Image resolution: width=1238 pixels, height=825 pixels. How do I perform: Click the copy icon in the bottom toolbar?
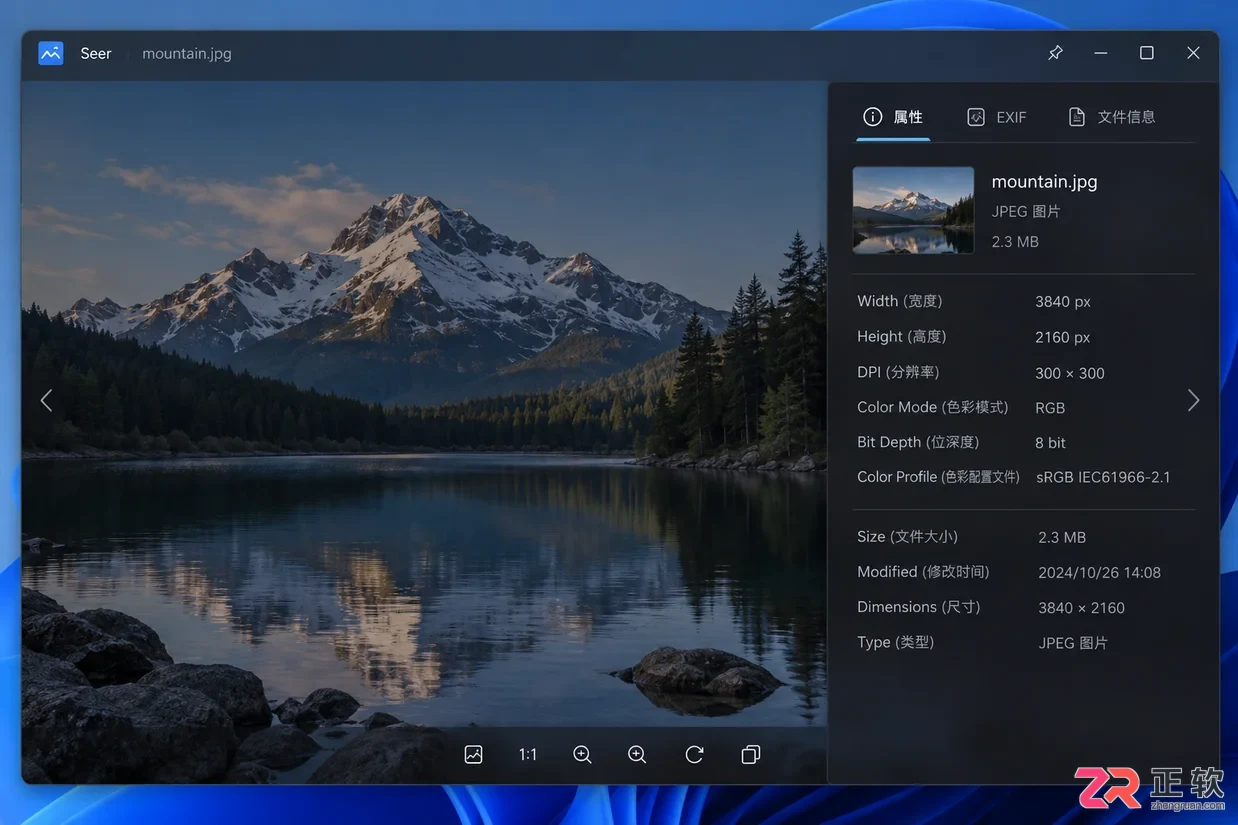pyautogui.click(x=751, y=755)
